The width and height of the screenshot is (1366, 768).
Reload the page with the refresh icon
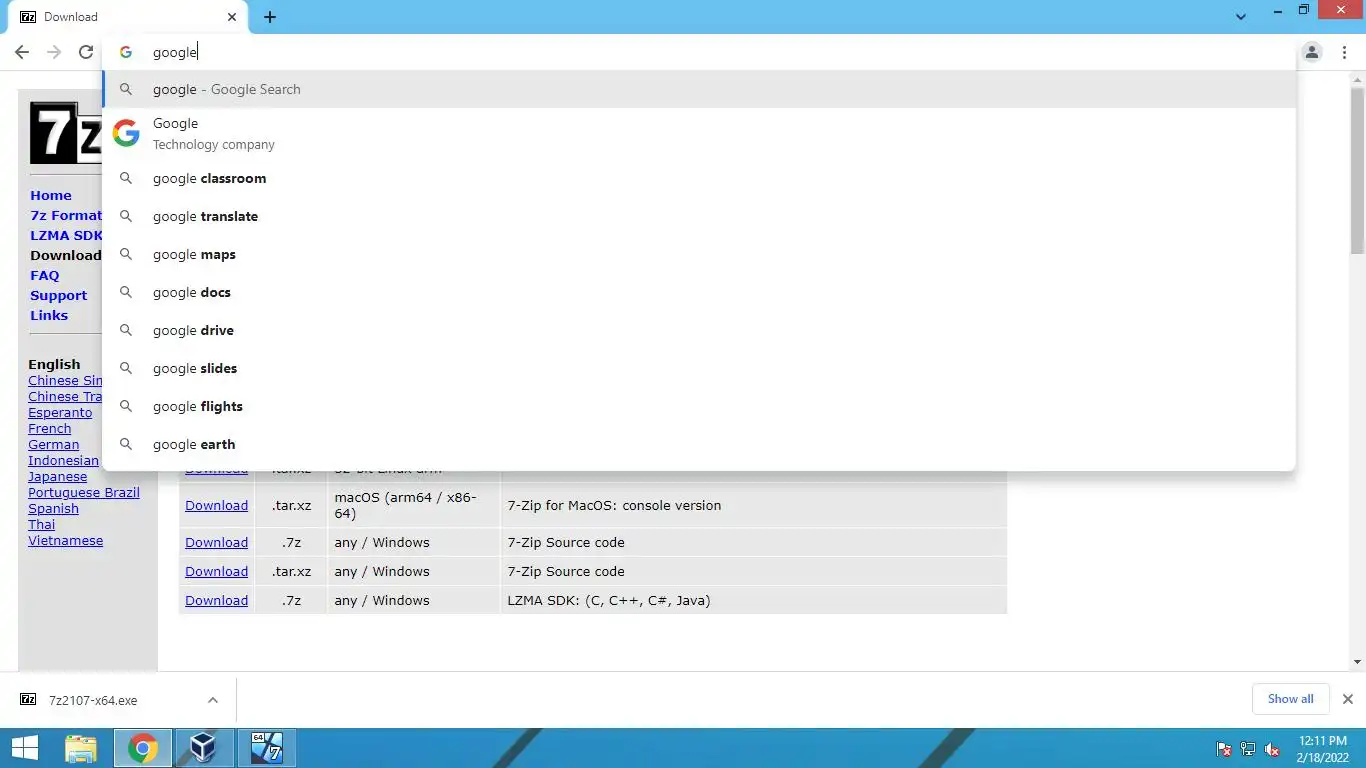click(x=86, y=52)
